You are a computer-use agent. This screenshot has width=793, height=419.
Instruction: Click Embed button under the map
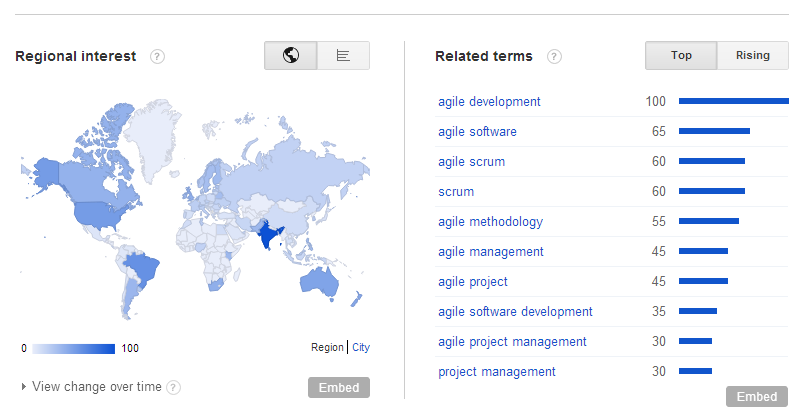tap(339, 387)
